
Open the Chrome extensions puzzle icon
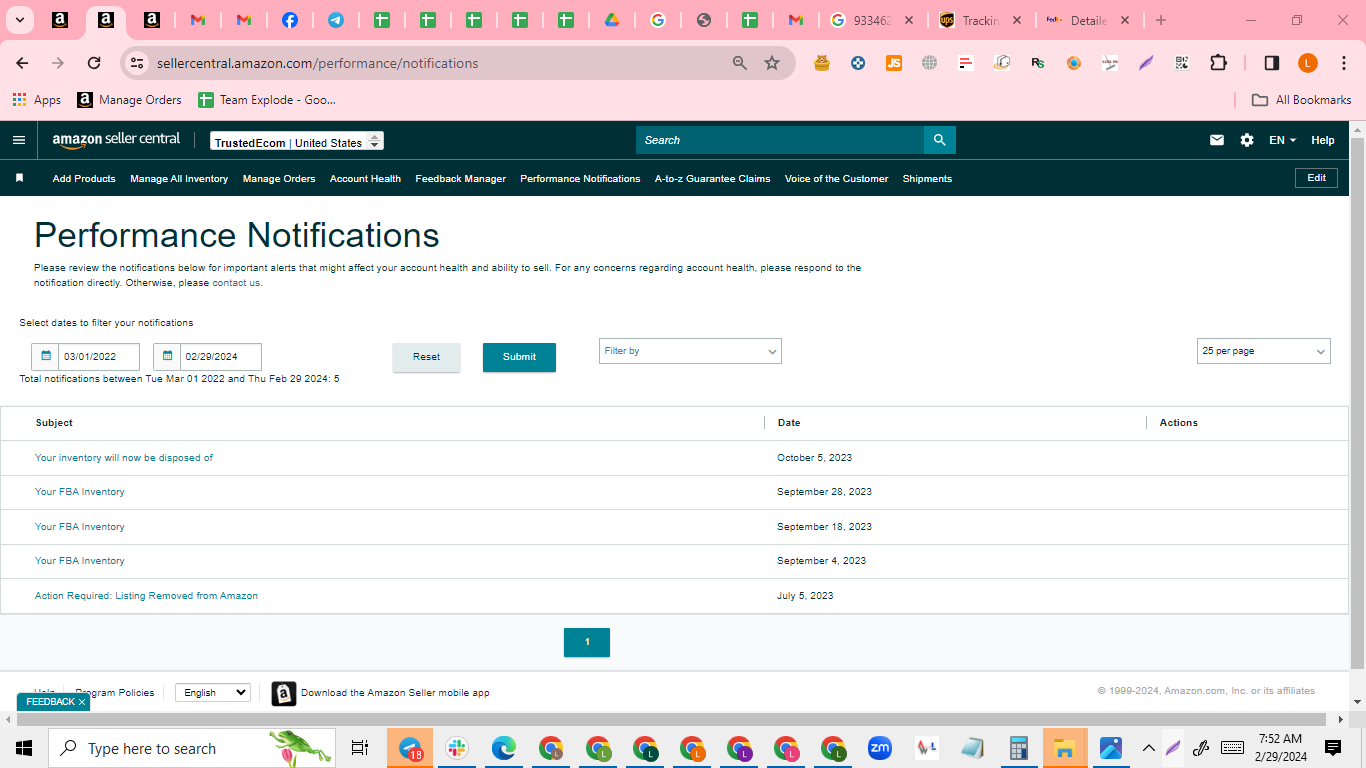(x=1218, y=63)
